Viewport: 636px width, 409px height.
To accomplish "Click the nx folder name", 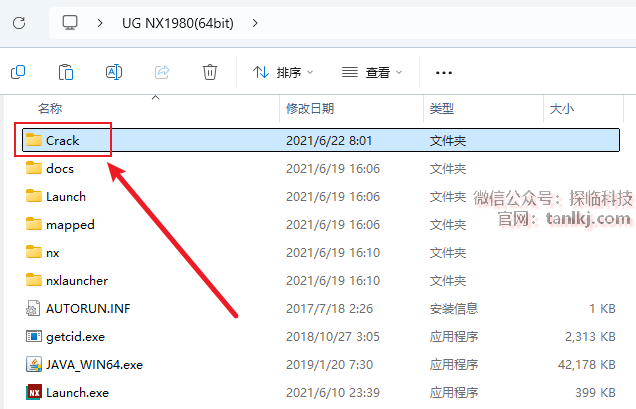I will 53,253.
